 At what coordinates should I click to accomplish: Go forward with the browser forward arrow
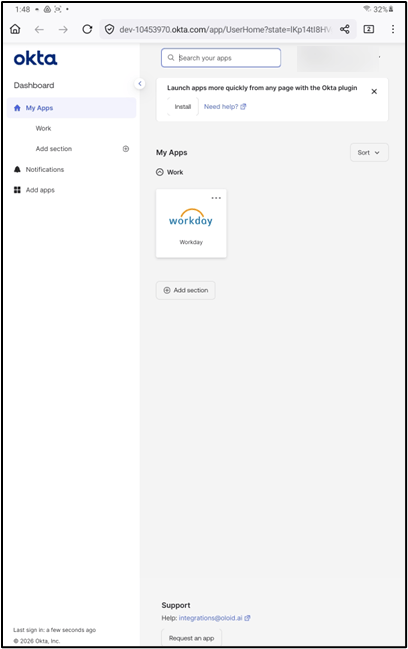63,29
